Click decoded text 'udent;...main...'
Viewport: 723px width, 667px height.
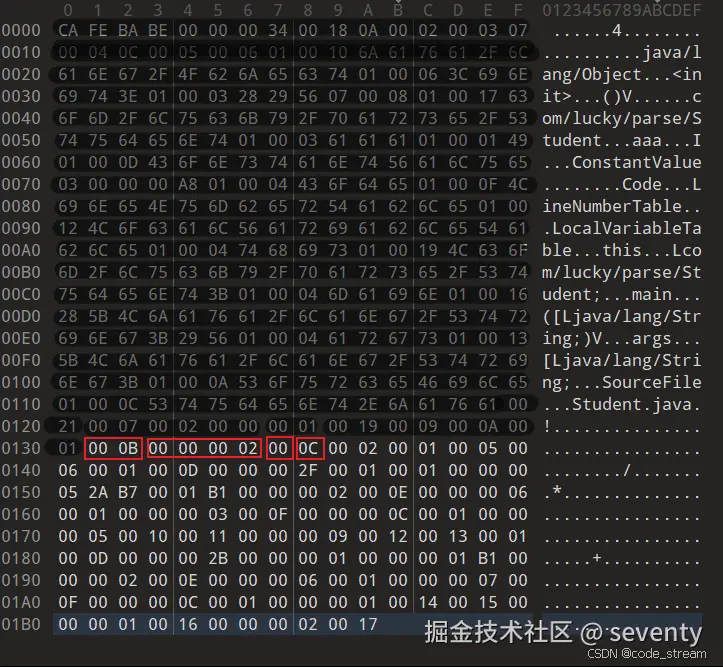pos(622,295)
